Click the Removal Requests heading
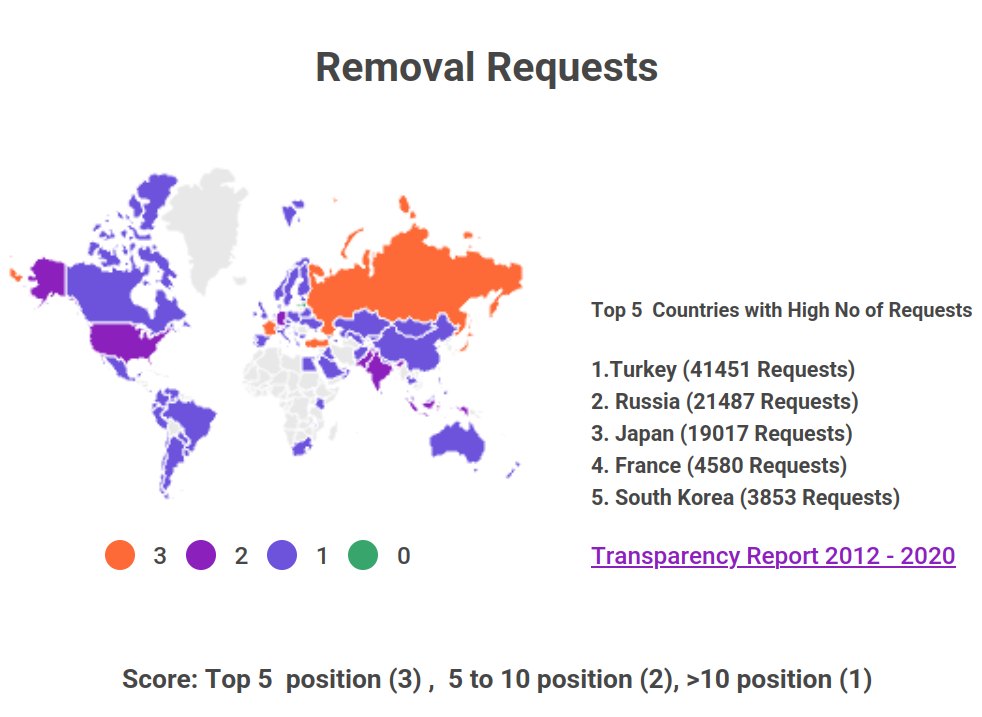The image size is (982, 717). [x=487, y=68]
